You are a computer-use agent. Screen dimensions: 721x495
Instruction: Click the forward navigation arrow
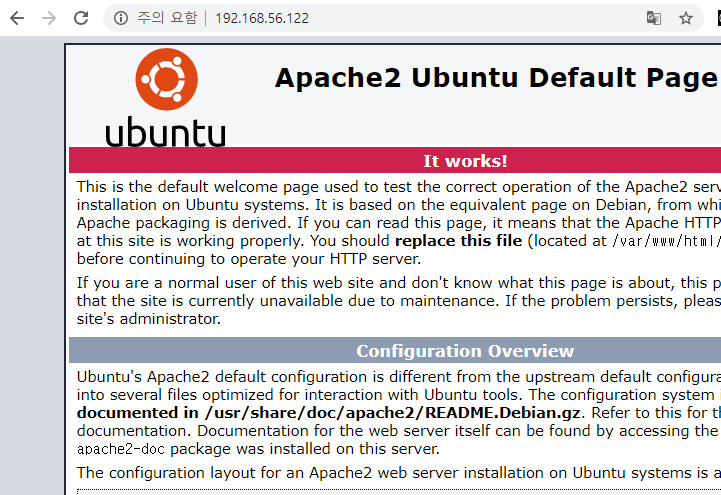coord(49,18)
